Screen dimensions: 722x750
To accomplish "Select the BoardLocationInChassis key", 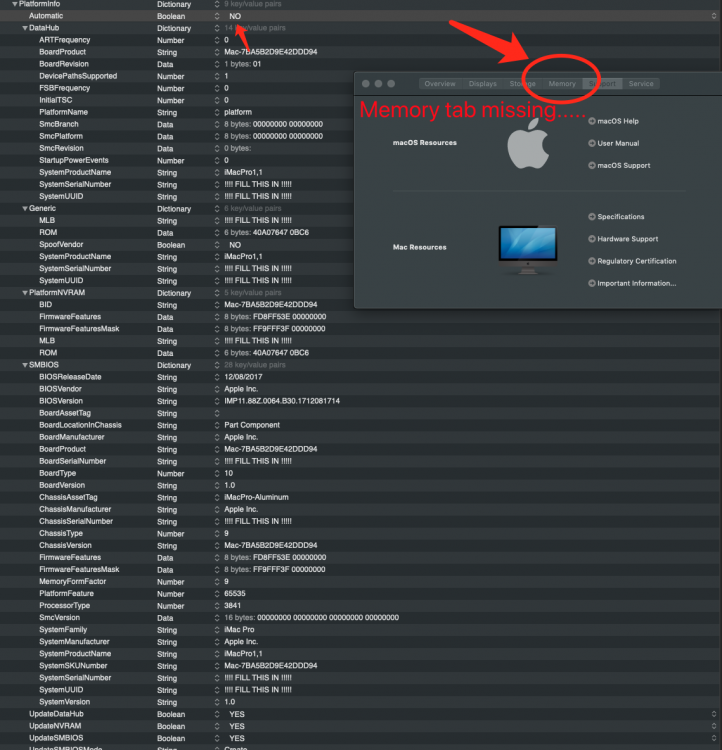I will pos(80,425).
